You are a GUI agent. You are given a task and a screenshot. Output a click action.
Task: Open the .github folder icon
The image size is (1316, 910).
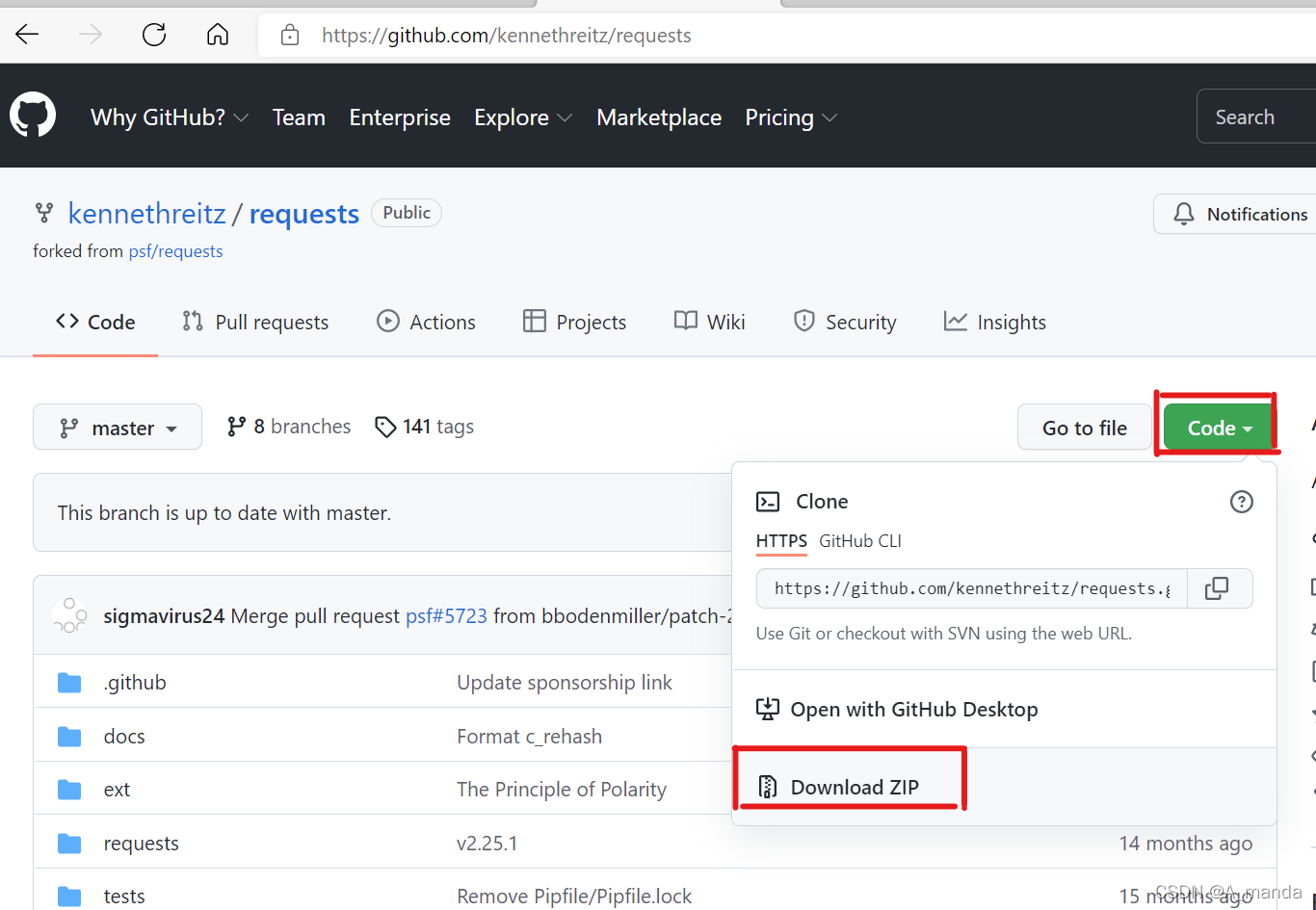pos(68,682)
